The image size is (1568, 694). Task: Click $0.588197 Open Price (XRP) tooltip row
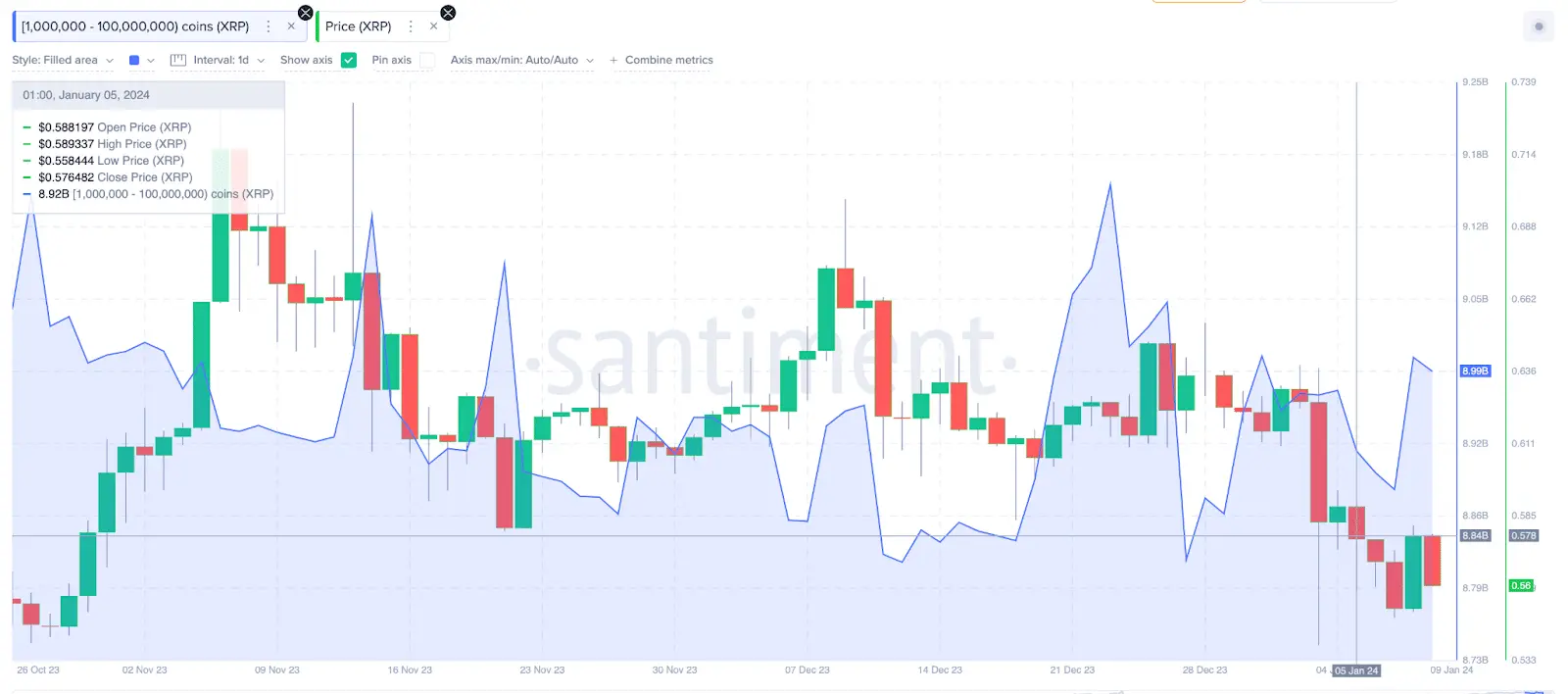click(115, 127)
